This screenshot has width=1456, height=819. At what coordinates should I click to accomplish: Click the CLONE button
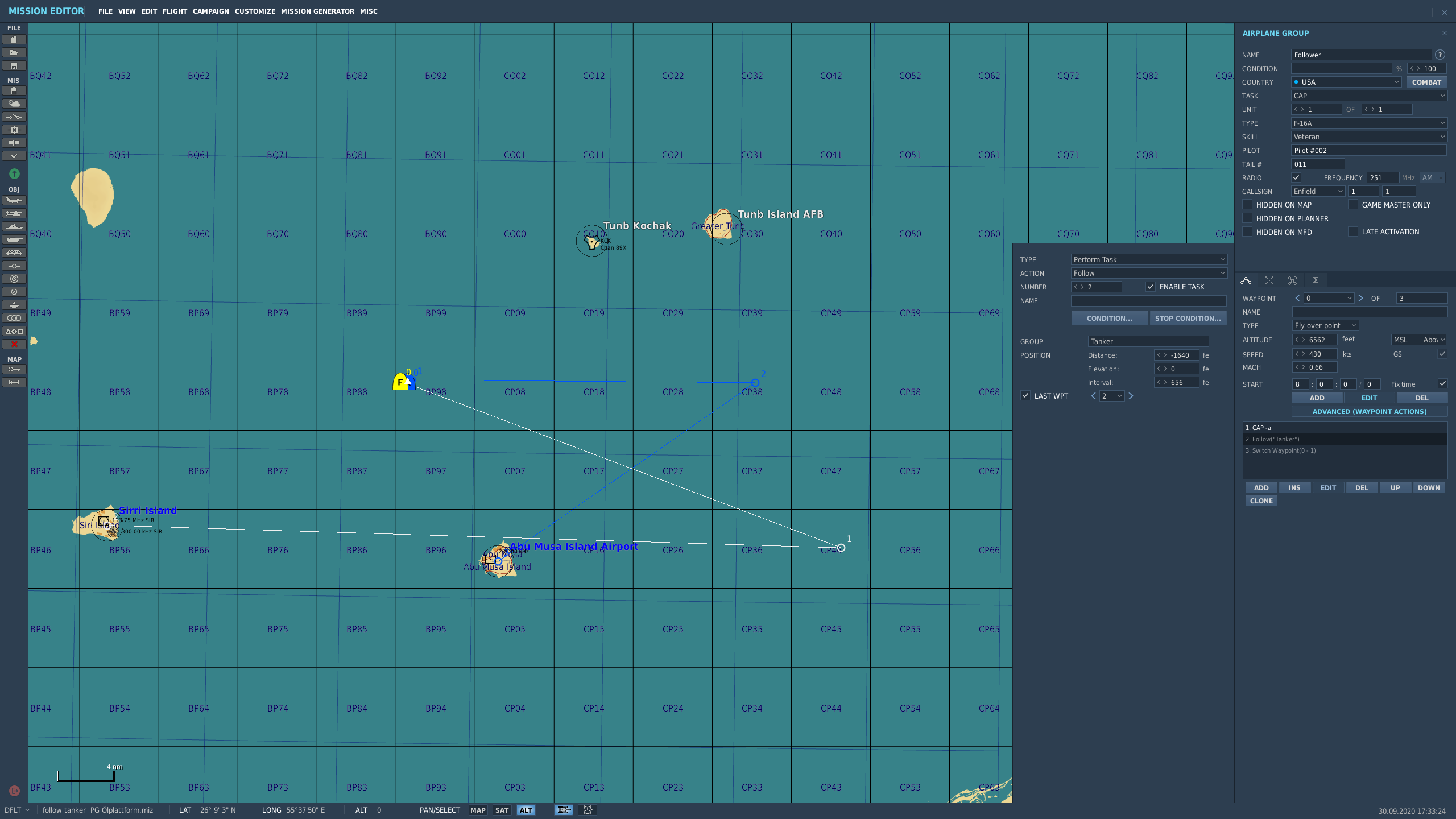pyautogui.click(x=1261, y=500)
